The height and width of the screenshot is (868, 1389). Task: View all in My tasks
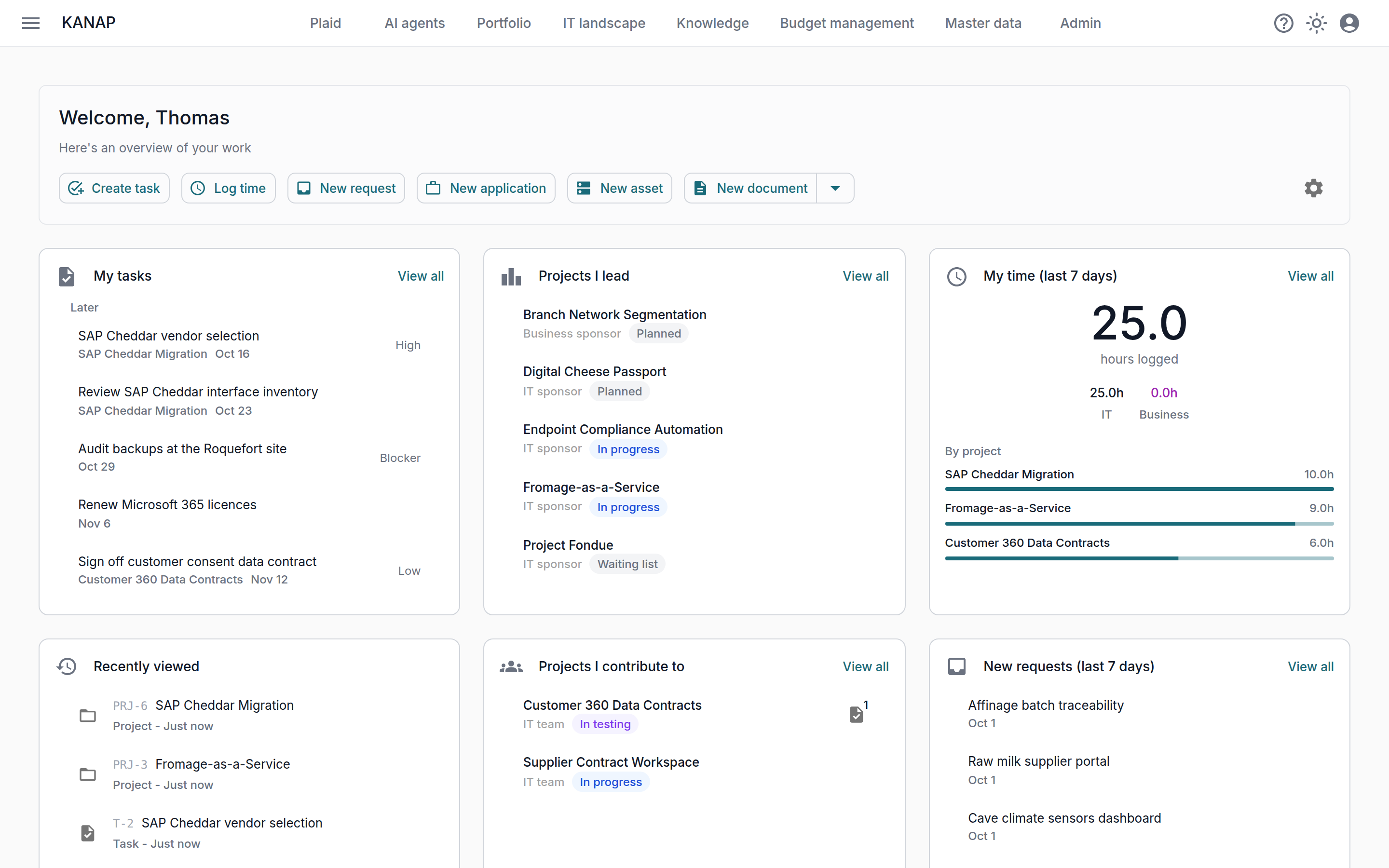(x=421, y=276)
